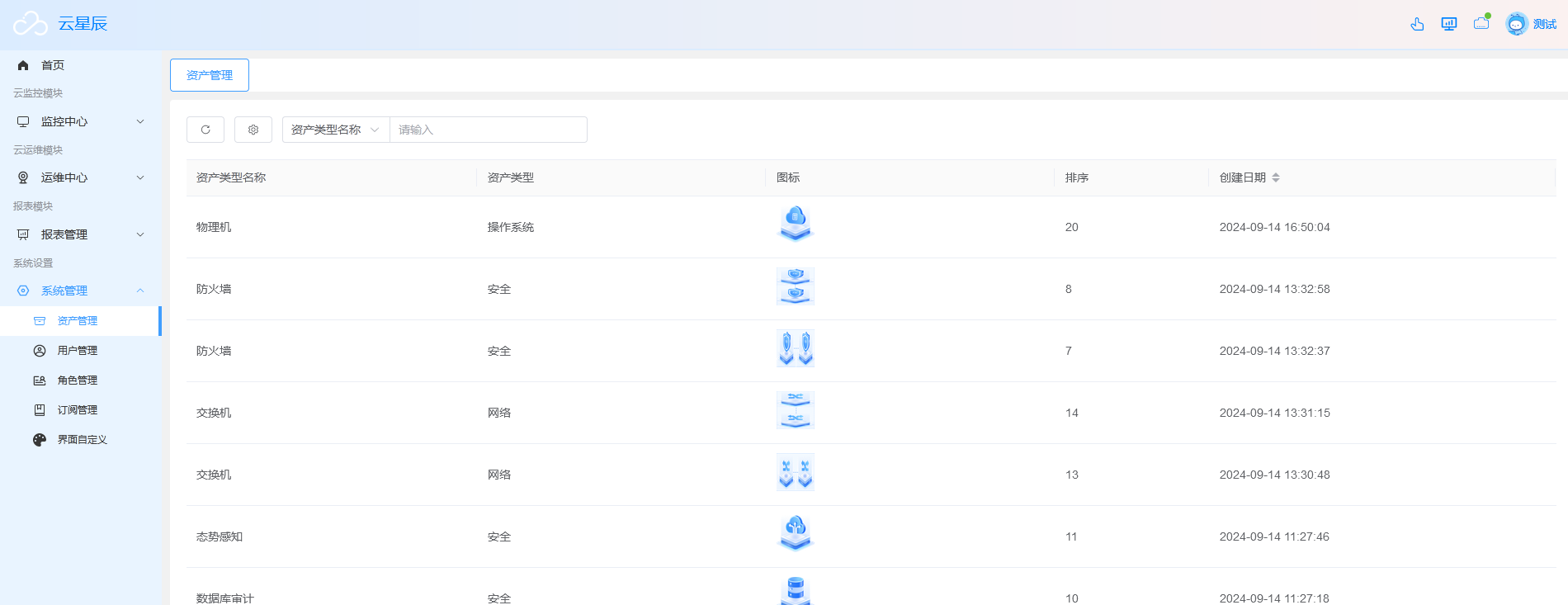Image resolution: width=1568 pixels, height=605 pixels.
Task: Open the 资产类型名称 search field dropdown
Action: coord(336,130)
